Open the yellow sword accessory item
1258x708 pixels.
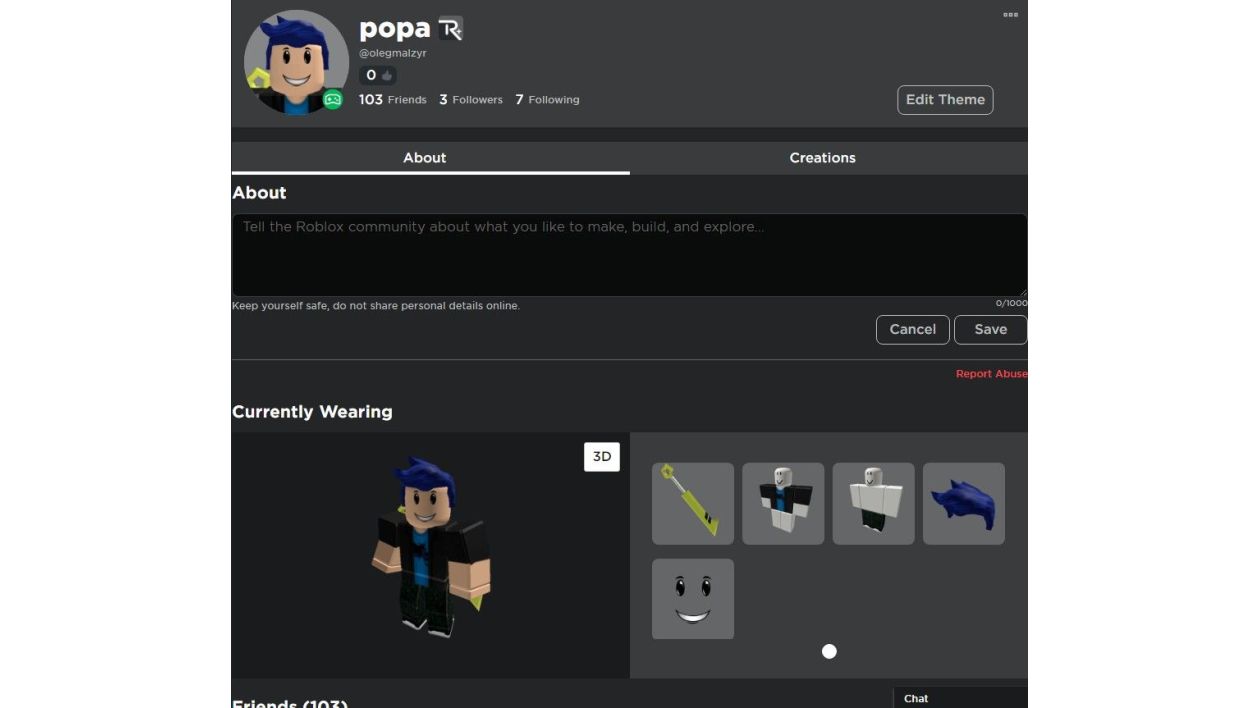693,503
